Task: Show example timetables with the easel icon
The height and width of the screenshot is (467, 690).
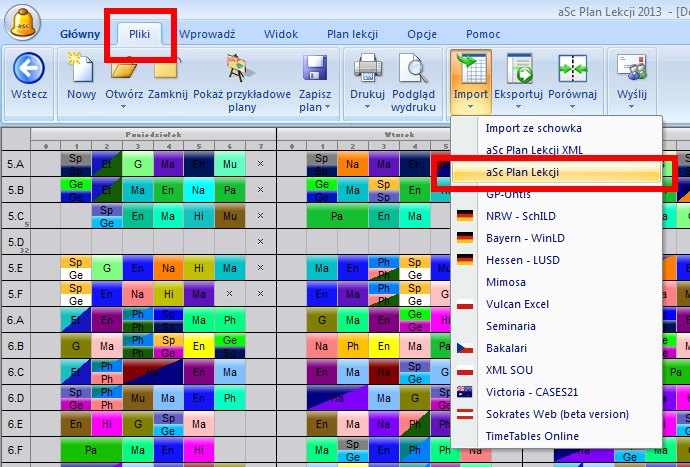Action: [x=241, y=68]
